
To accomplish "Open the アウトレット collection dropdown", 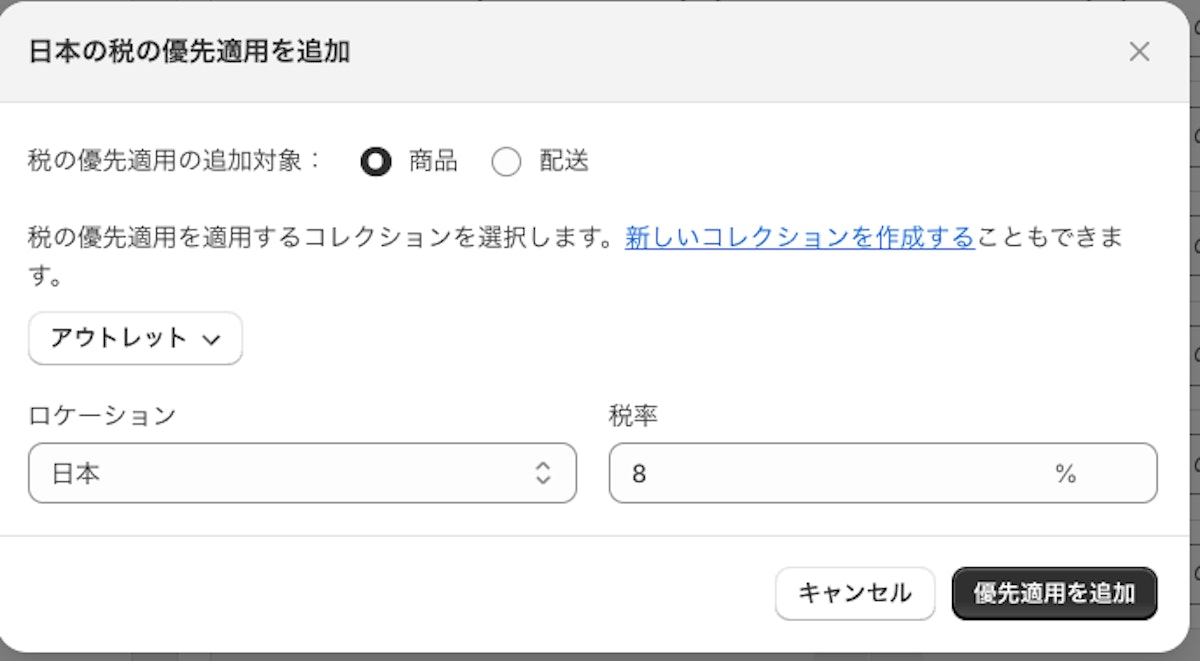I will (135, 338).
